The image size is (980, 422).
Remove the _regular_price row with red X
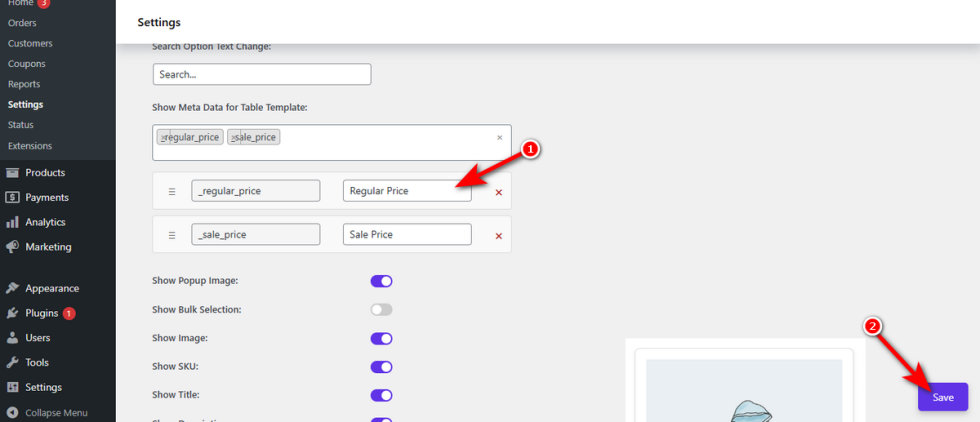point(499,193)
